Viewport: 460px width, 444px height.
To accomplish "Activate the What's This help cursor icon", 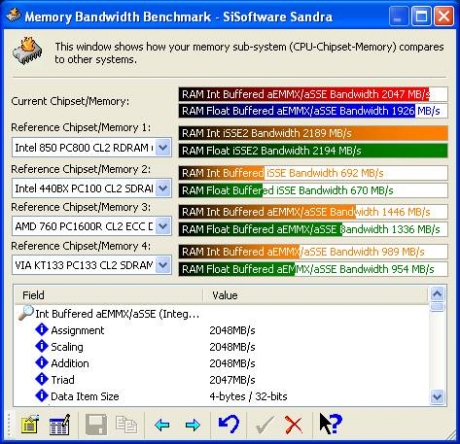I will pos(330,423).
